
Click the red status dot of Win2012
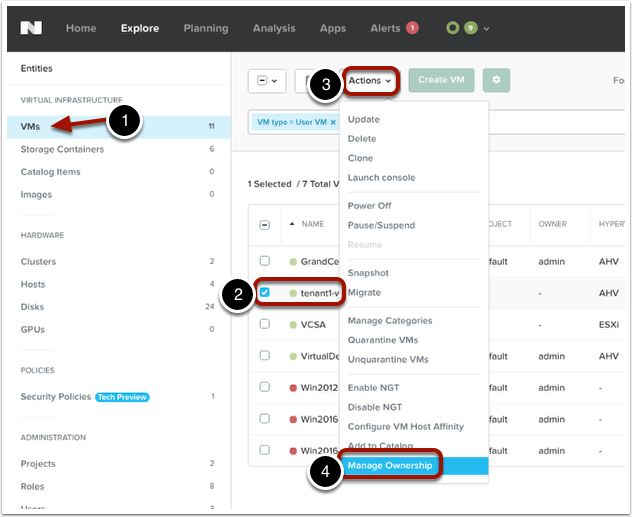(293, 387)
